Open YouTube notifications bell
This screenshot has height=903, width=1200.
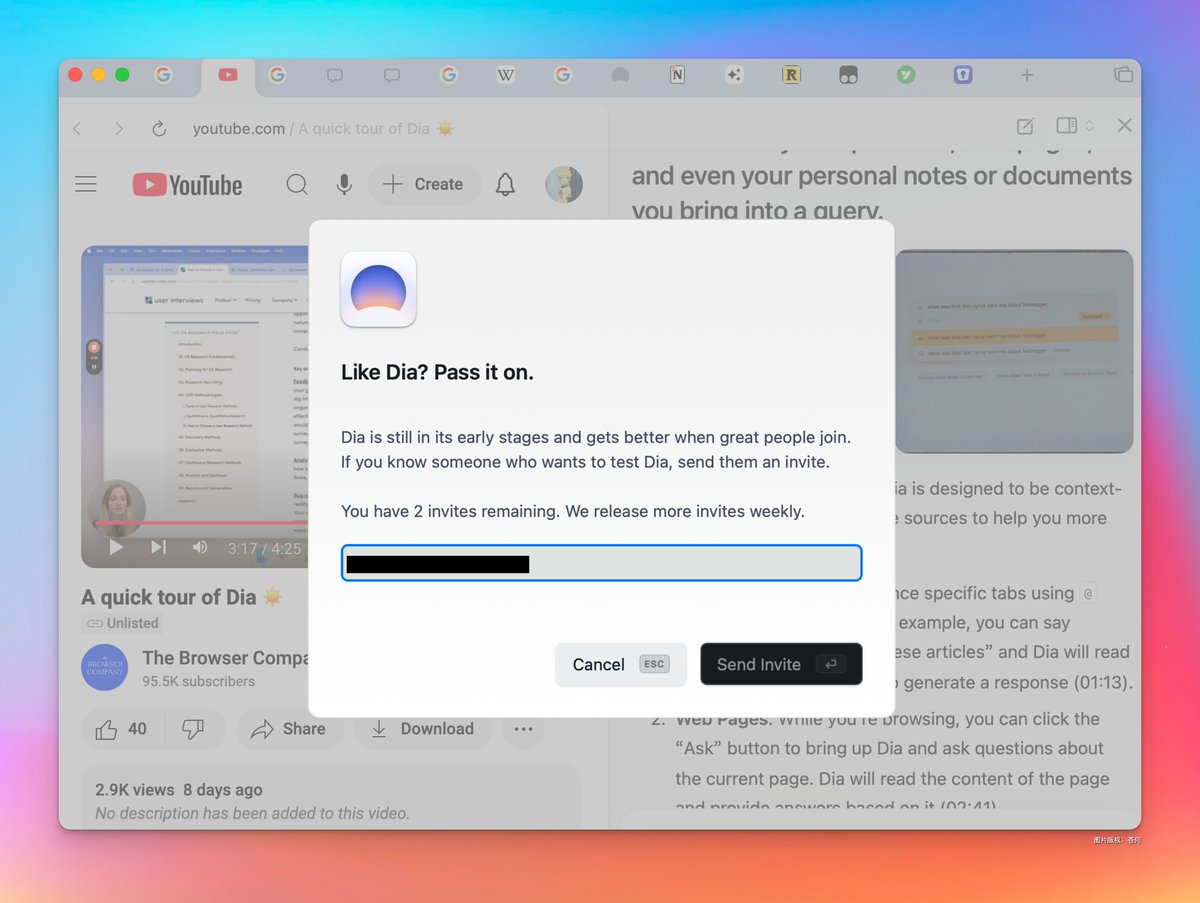pyautogui.click(x=506, y=184)
